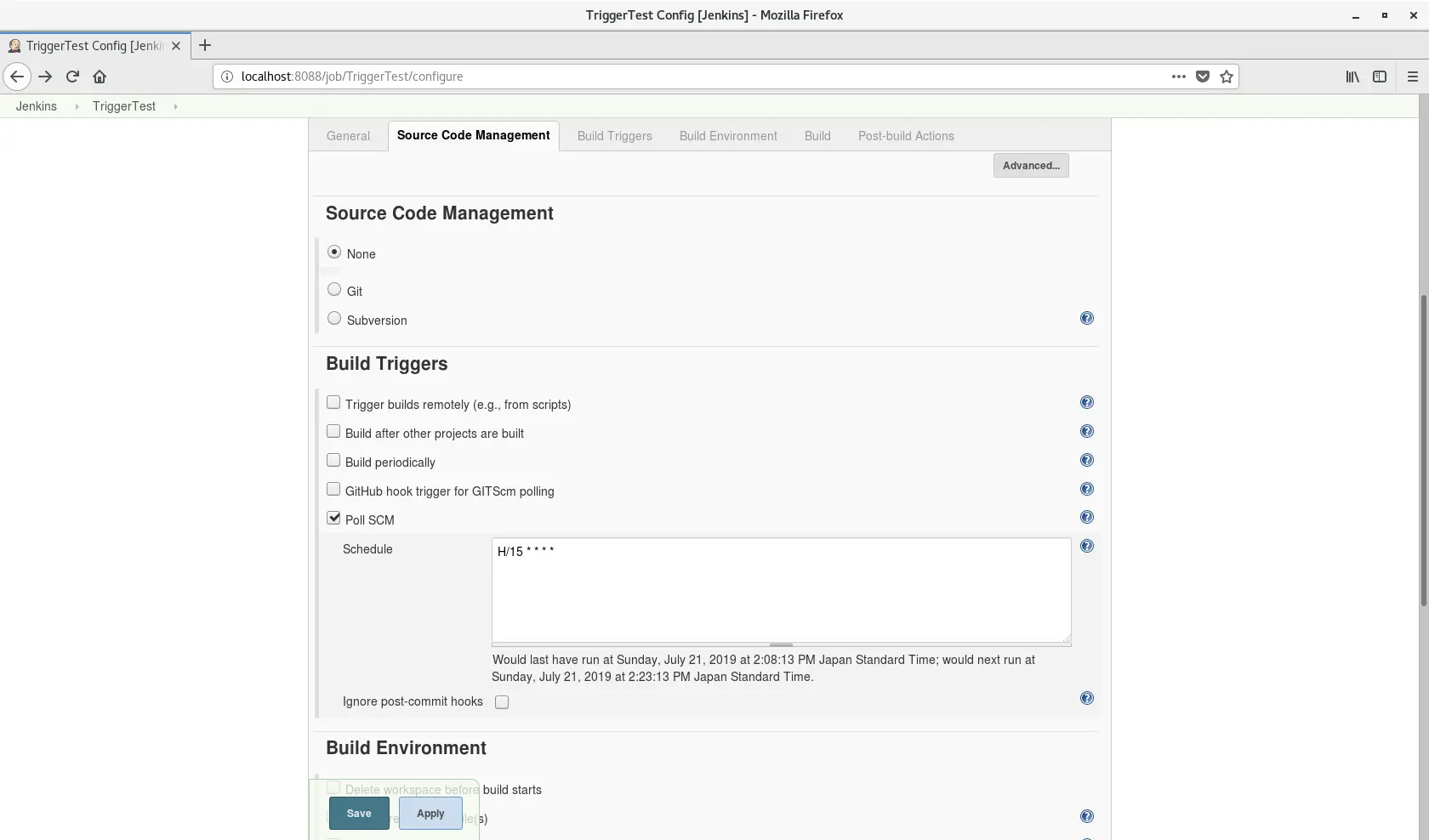Switch to Build Environment tab
The image size is (1429, 840).
(728, 136)
